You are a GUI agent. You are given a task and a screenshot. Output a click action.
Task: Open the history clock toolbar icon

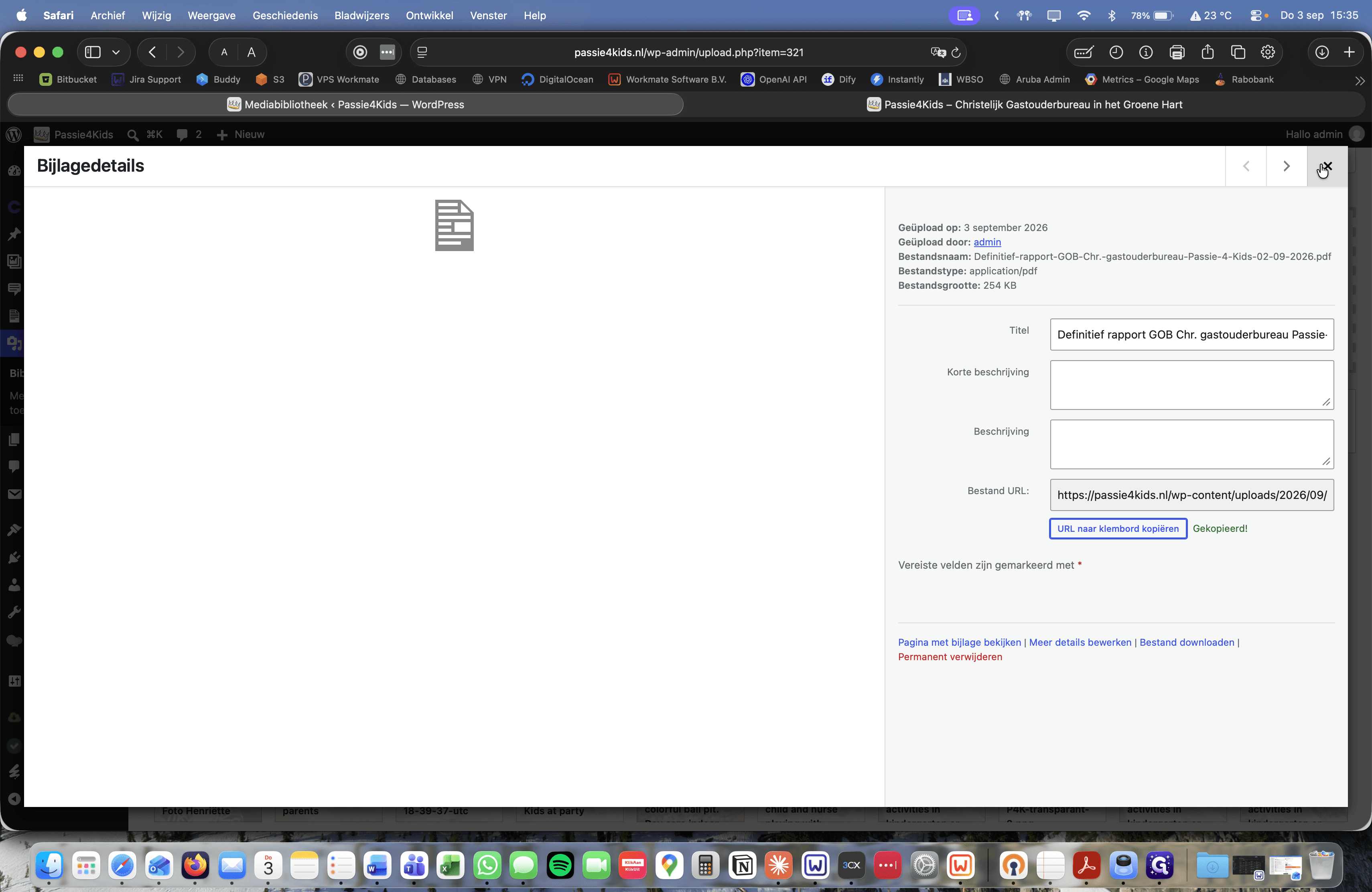tap(1116, 53)
